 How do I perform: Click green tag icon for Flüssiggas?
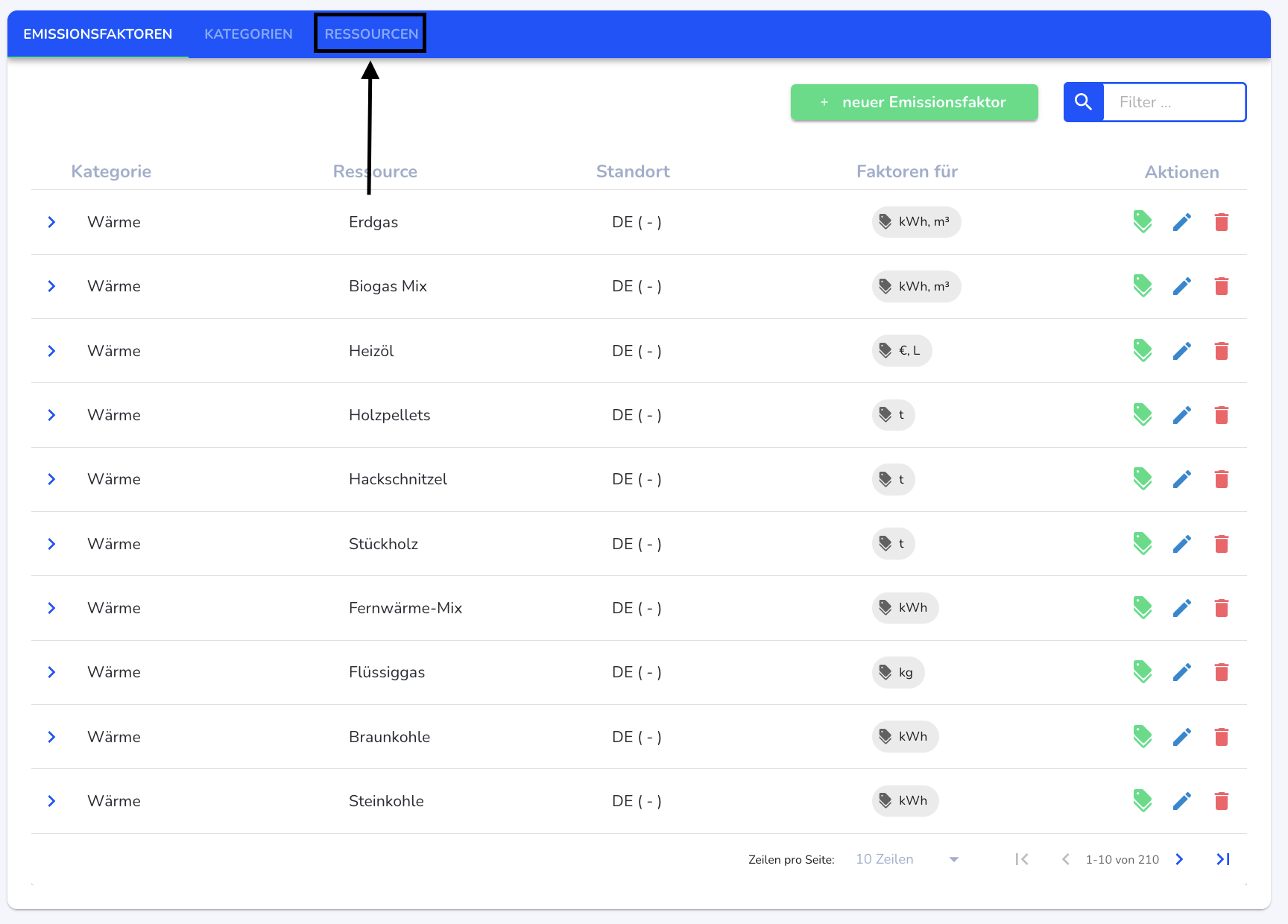[x=1142, y=672]
